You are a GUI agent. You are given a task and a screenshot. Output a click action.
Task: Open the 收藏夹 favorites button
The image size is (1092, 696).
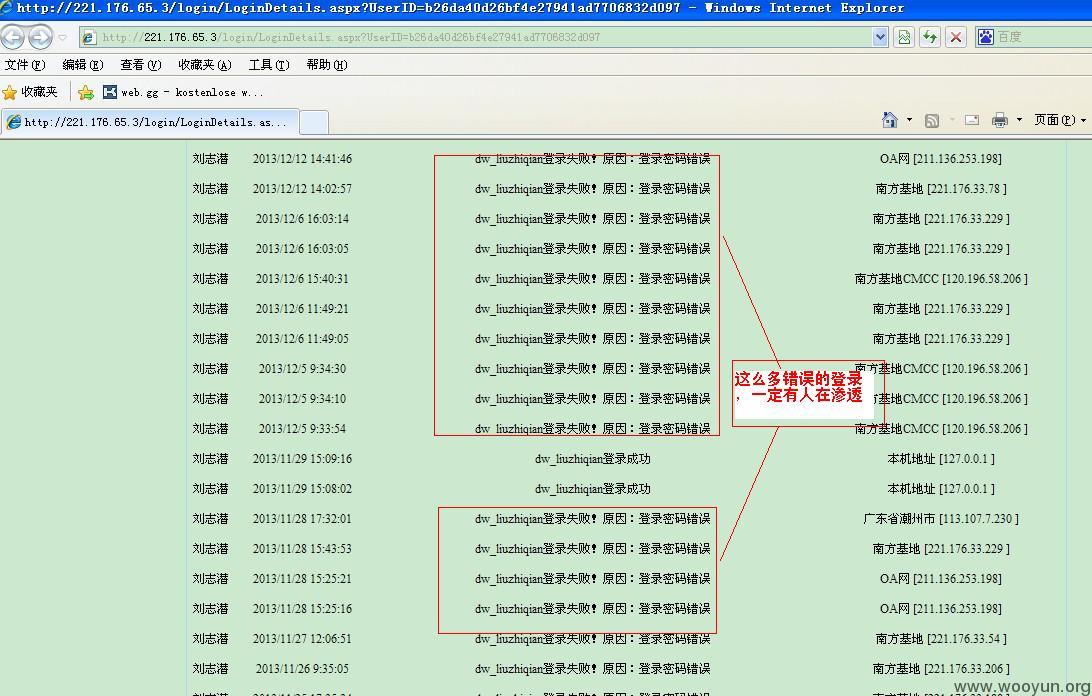tap(30, 92)
